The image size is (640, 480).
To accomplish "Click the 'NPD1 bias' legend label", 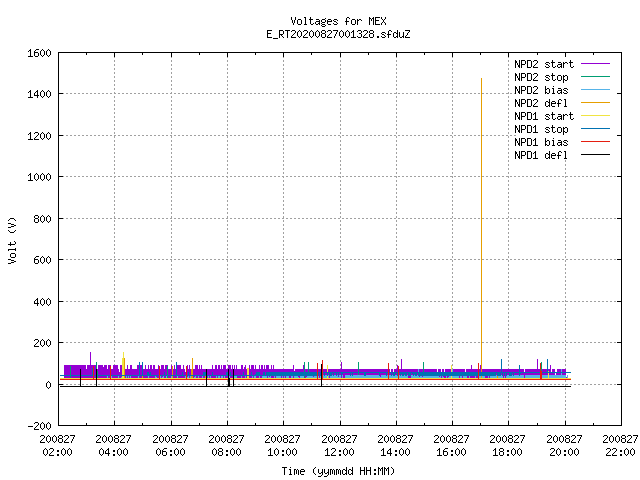I will coord(541,142).
